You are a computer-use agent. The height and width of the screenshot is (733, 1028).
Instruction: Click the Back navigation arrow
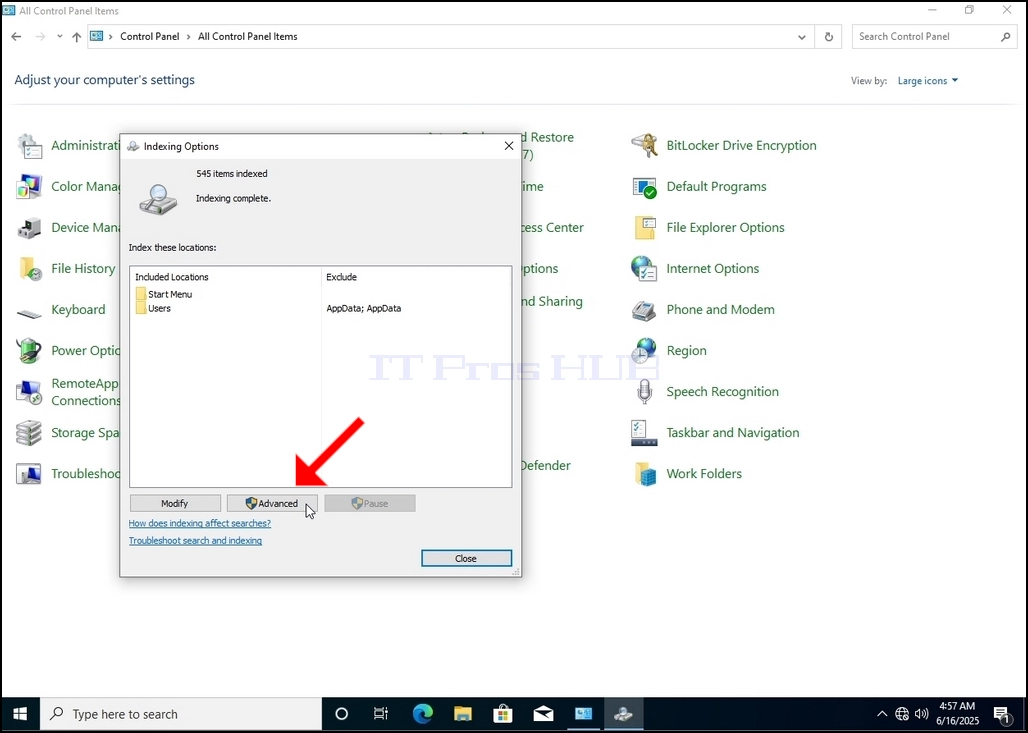pyautogui.click(x=16, y=37)
